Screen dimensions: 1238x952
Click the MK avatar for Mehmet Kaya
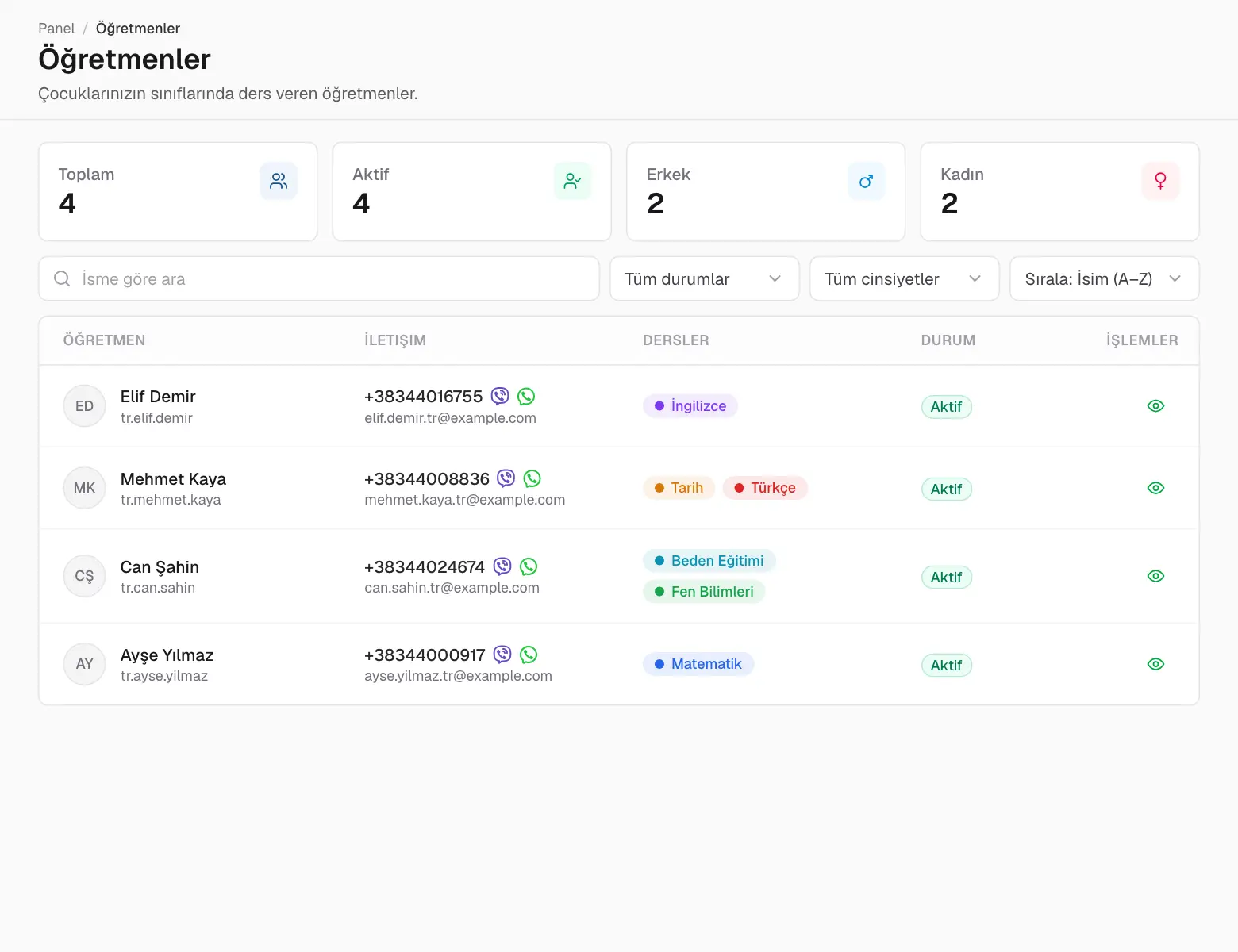84,488
